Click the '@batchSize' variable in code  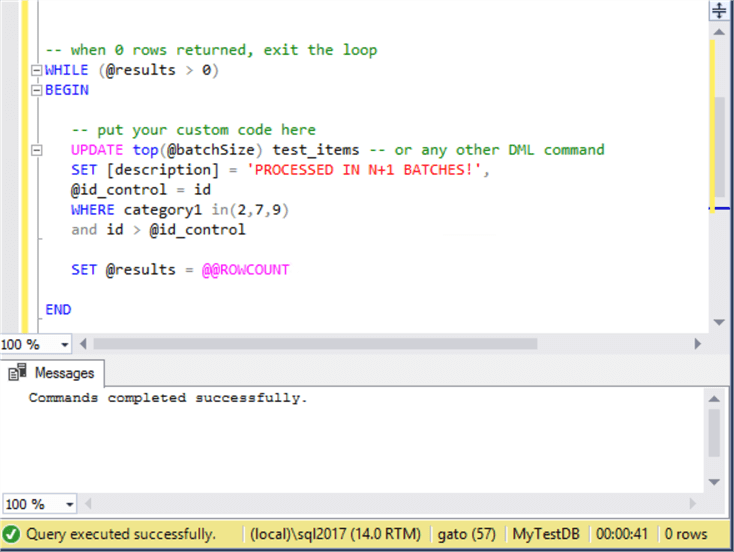click(211, 150)
